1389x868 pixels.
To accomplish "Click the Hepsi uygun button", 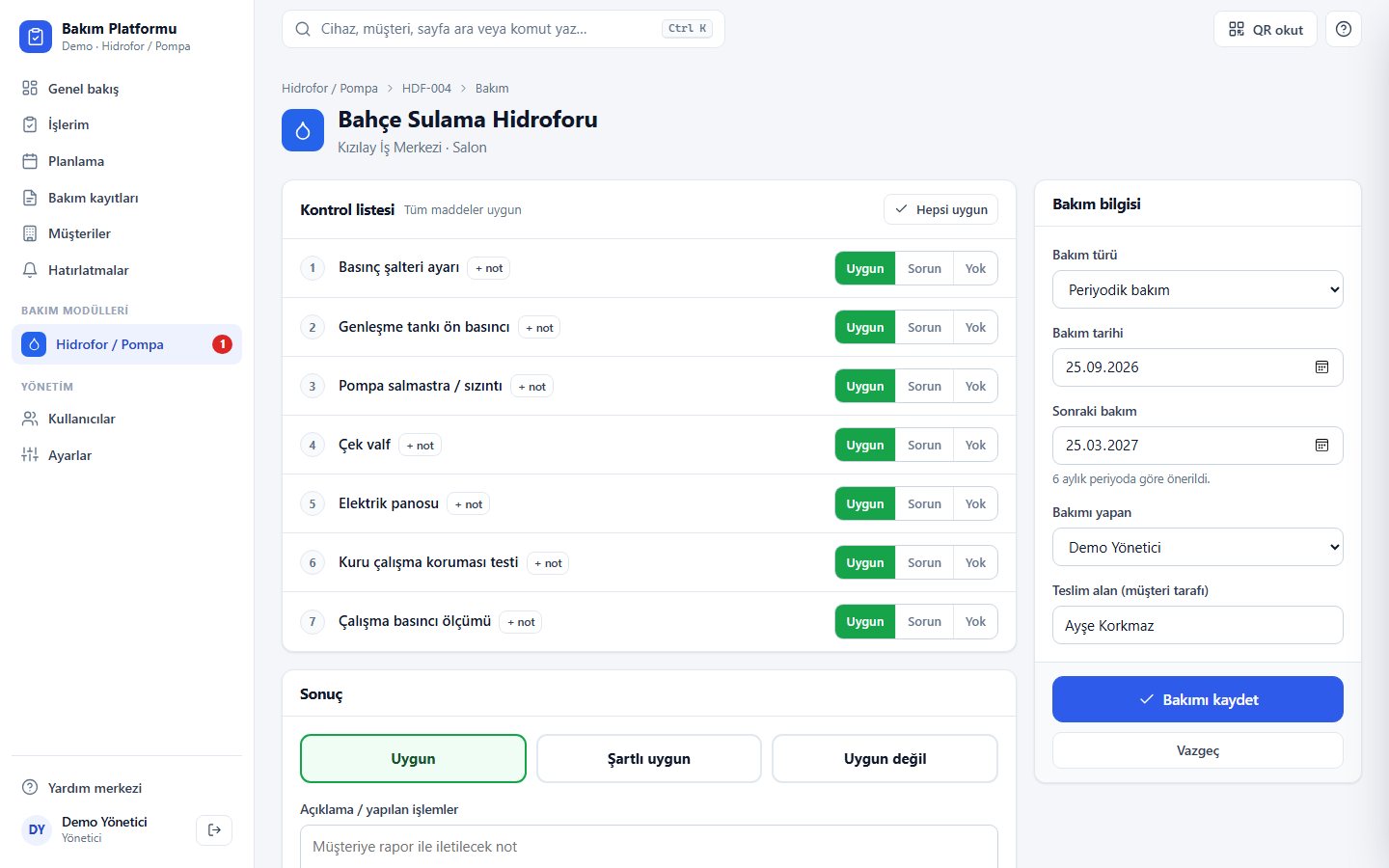I will click(x=941, y=209).
